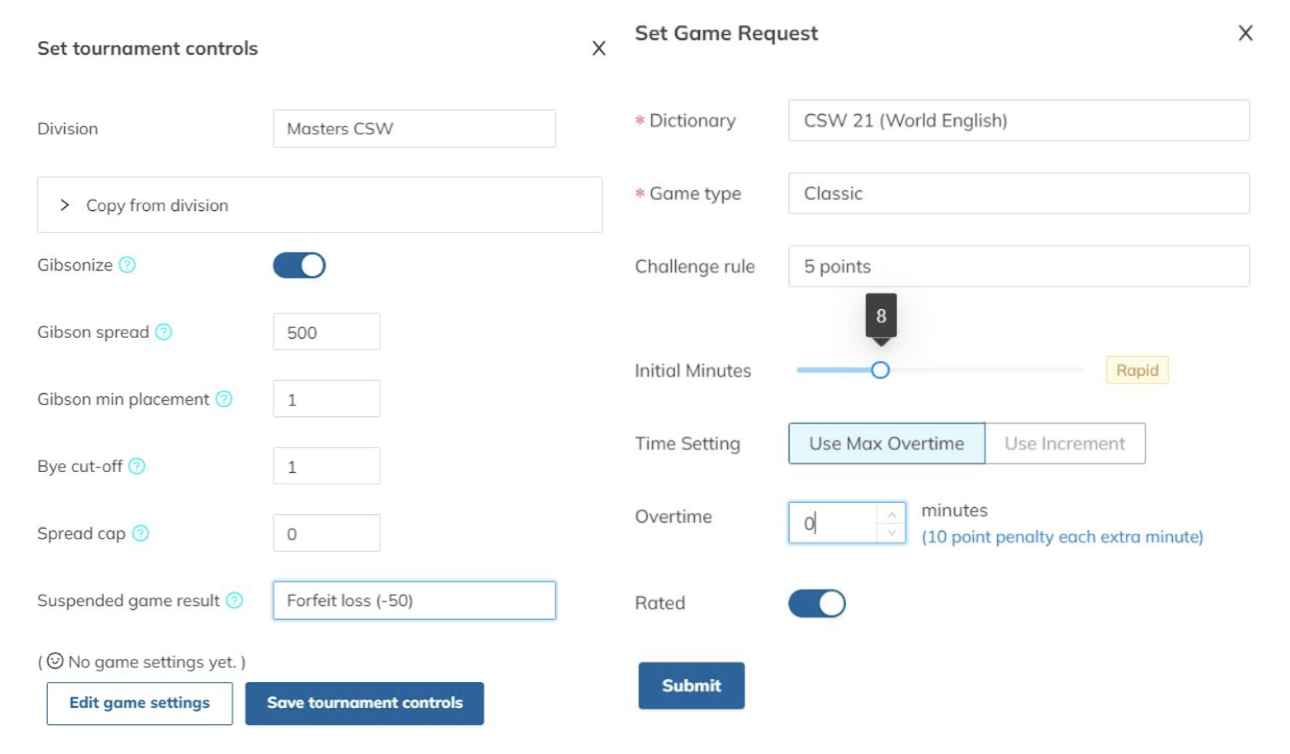Screen dimensions: 1290x754
Task: Click help icon next to Bye cut-off
Action: (137, 466)
